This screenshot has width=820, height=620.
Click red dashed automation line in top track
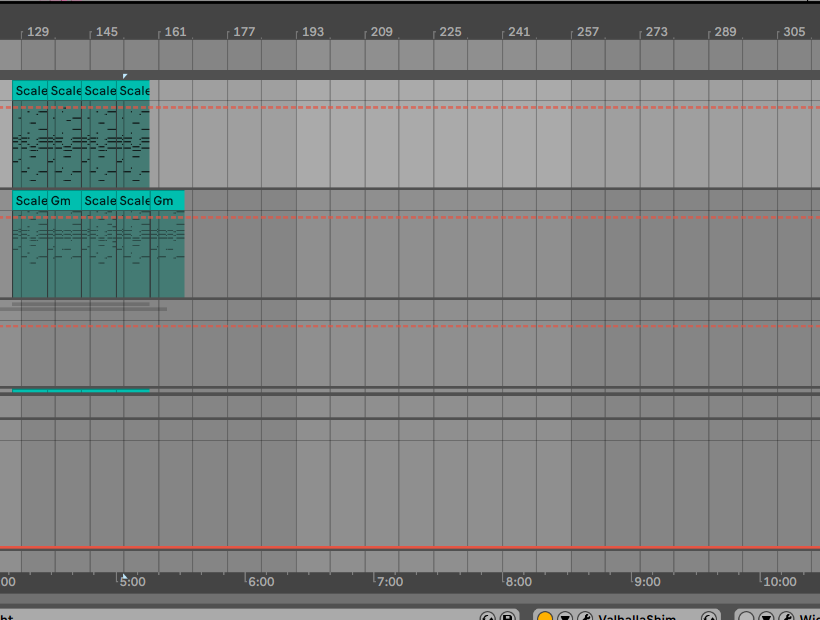tap(410, 107)
